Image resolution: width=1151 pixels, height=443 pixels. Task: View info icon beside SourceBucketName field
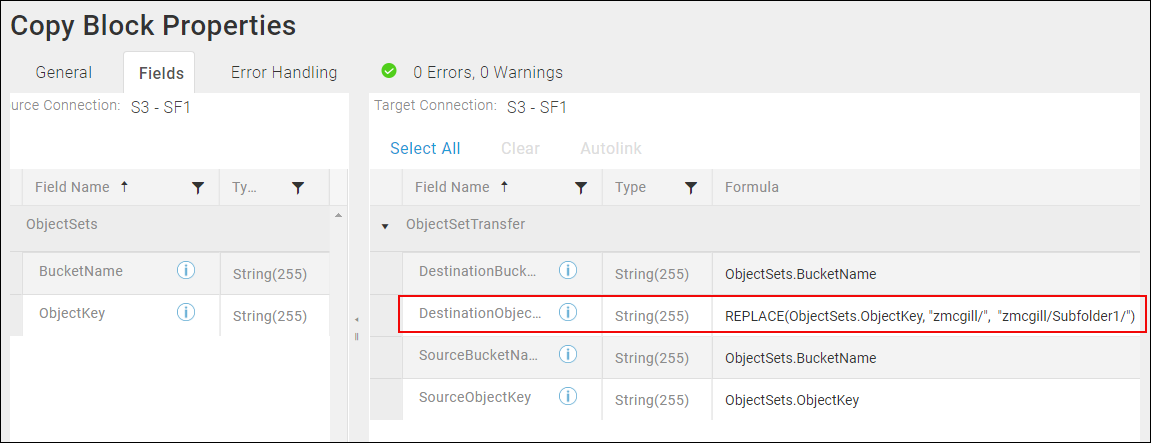click(x=567, y=355)
